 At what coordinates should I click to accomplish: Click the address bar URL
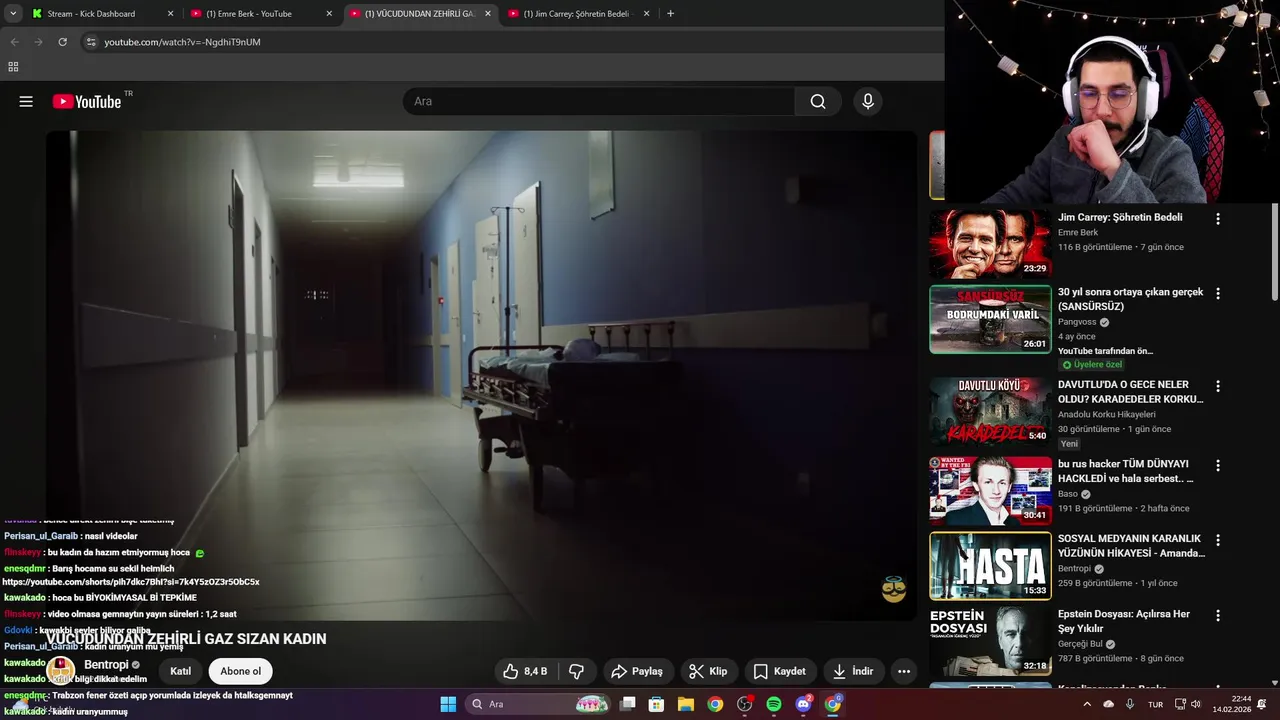coord(182,42)
